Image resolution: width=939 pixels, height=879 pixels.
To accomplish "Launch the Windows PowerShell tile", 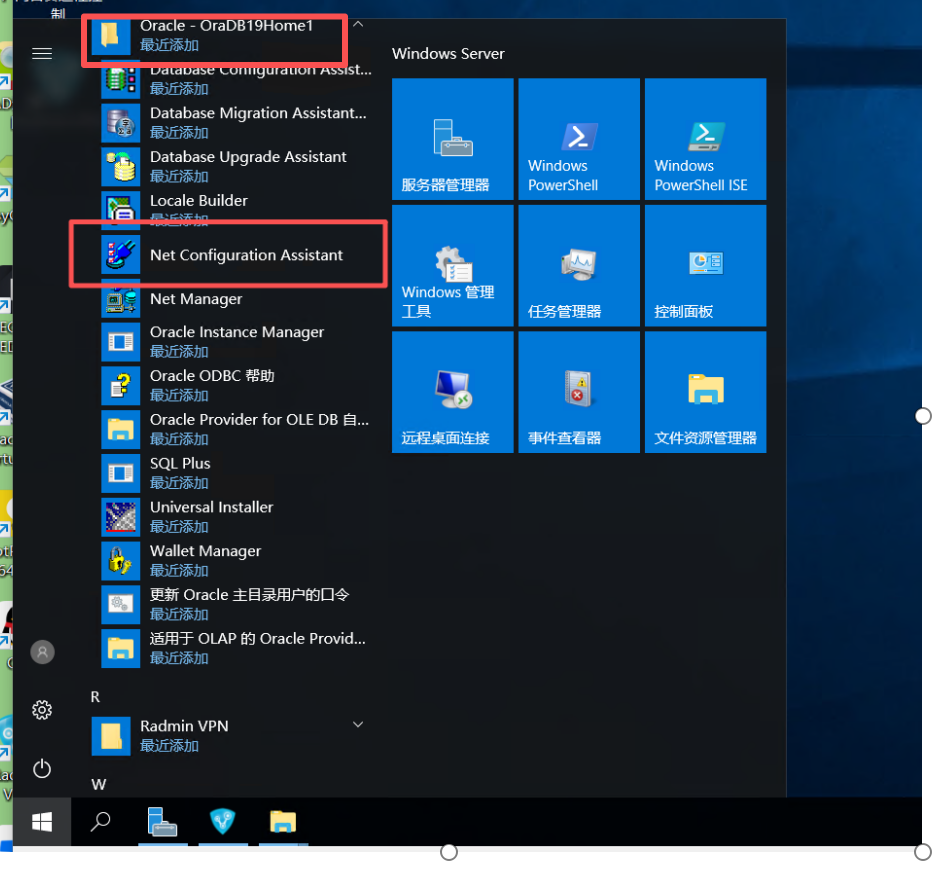I will point(579,139).
